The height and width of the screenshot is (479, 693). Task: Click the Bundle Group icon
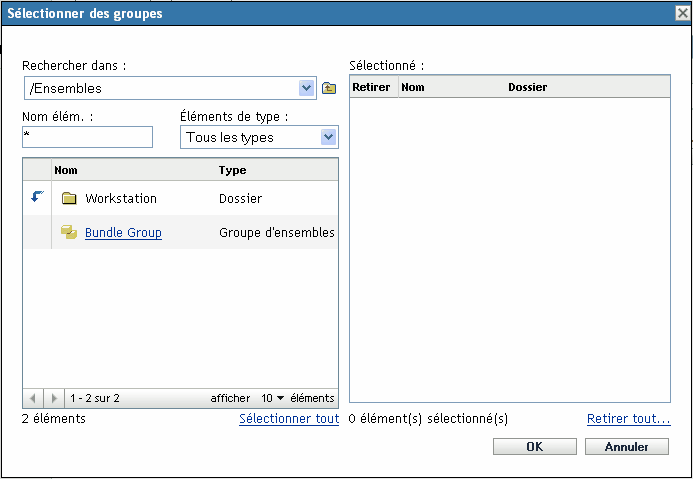click(x=69, y=233)
